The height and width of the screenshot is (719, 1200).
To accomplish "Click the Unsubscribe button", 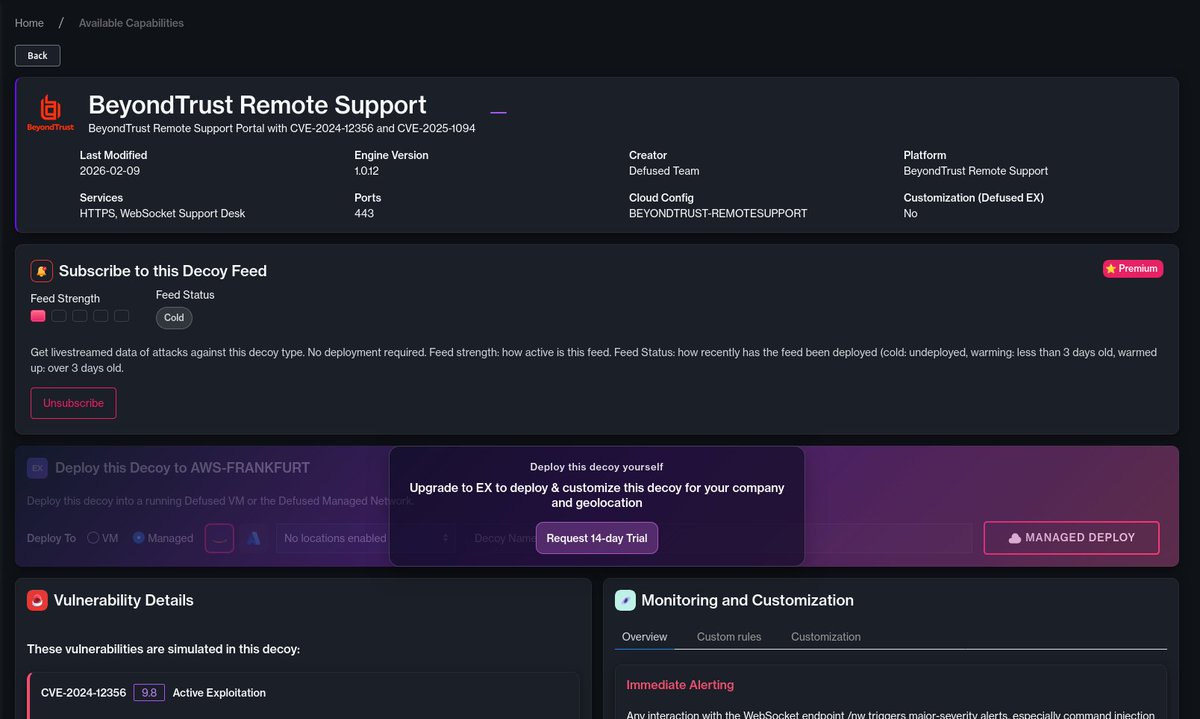I will pos(73,403).
